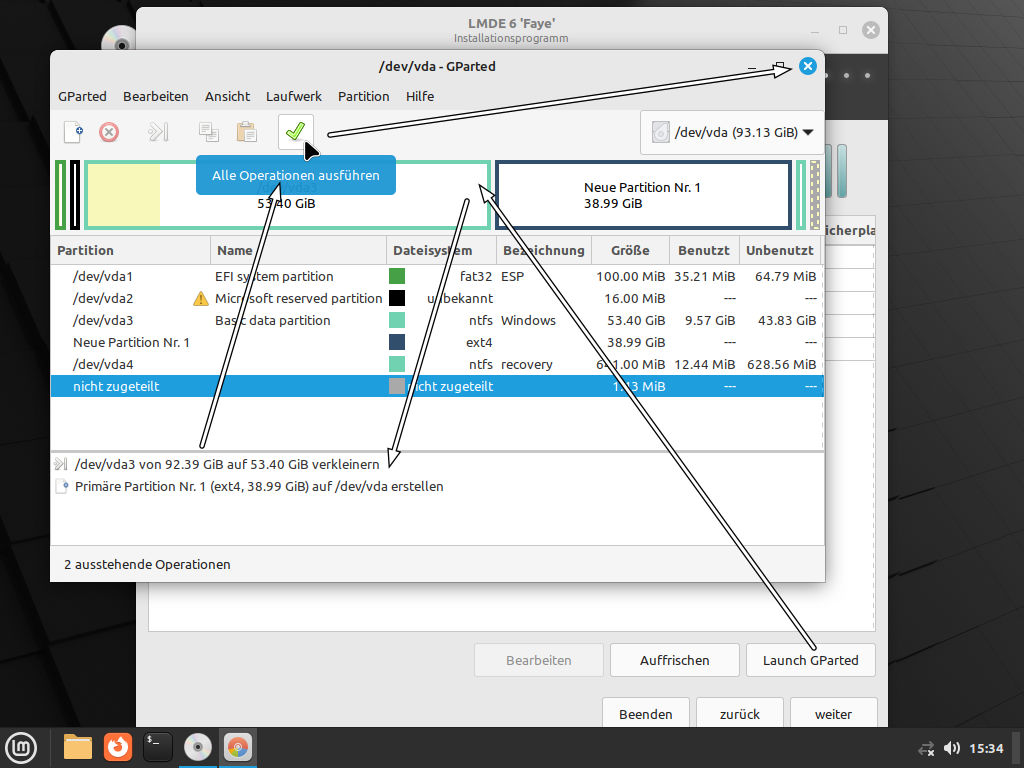Open the Bearbeiten menu
Screen dimensions: 1024x768
pos(155,96)
